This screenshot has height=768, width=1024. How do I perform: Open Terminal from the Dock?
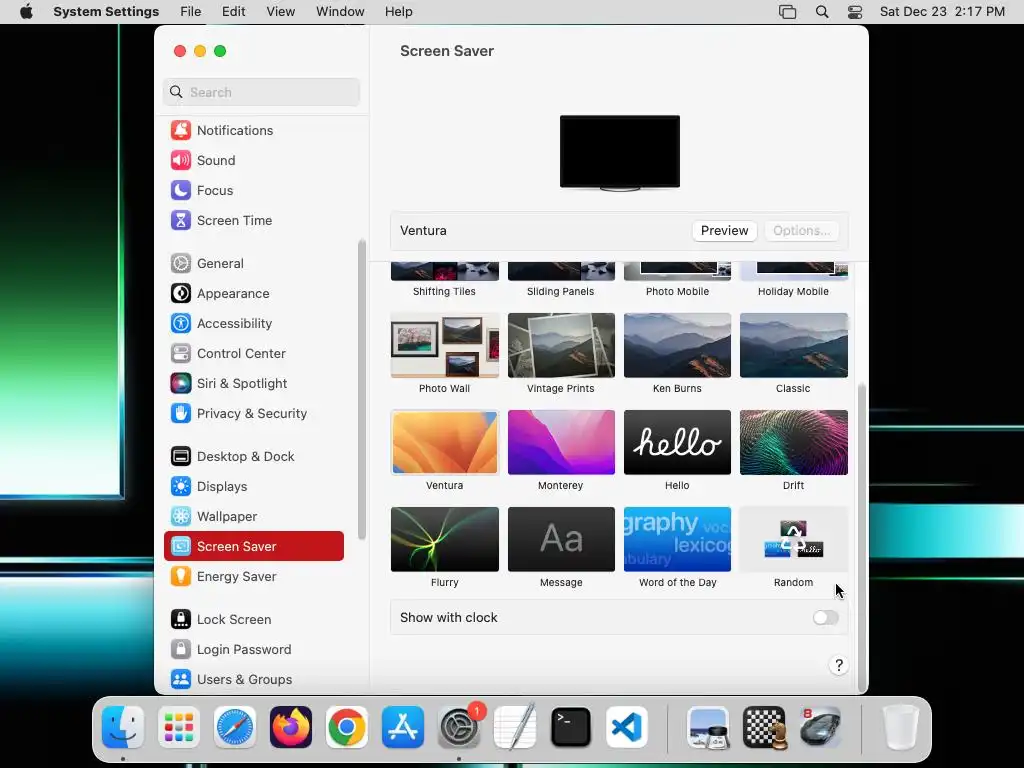[571, 727]
